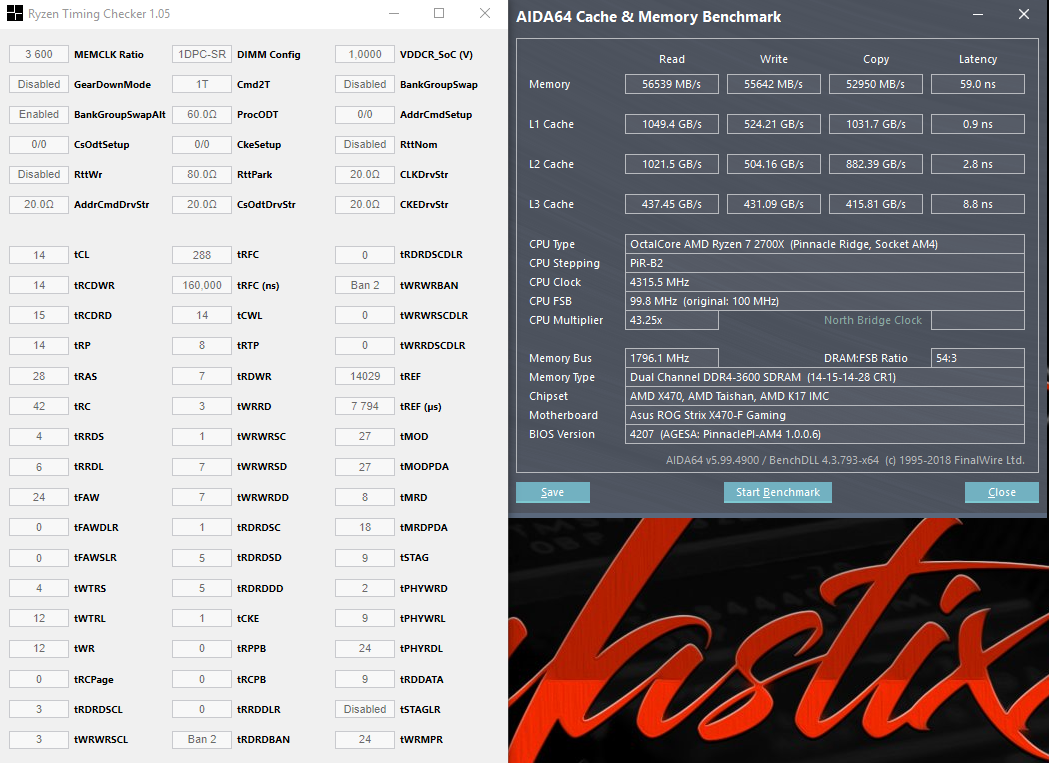Close the AIDA64 benchmark window via X

pyautogui.click(x=1024, y=14)
